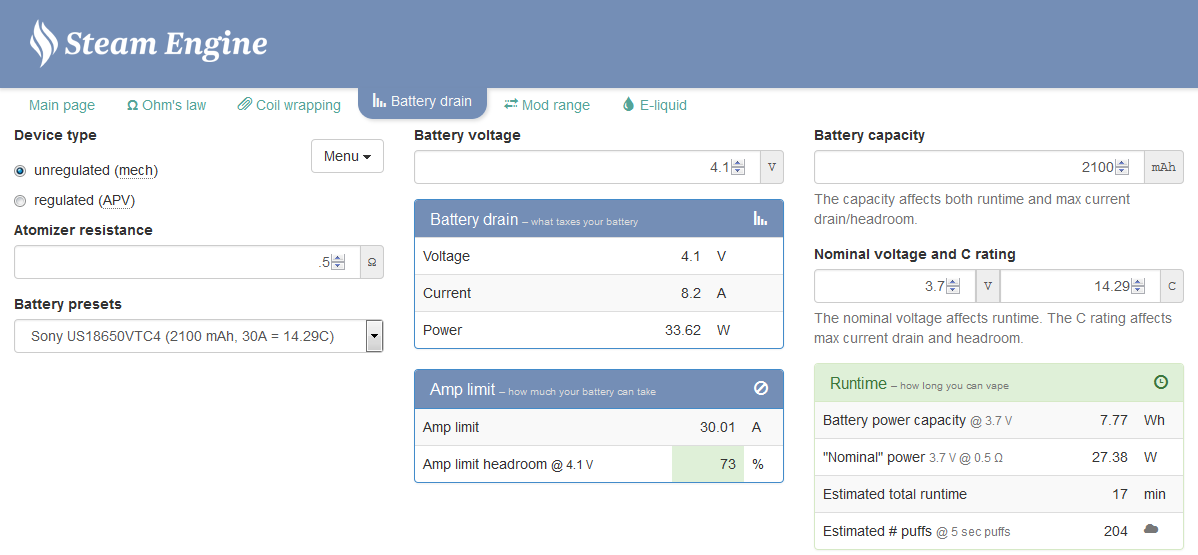Click the ohm unit icon beside atomizer resistance
This screenshot has width=1198, height=555.
(x=371, y=263)
